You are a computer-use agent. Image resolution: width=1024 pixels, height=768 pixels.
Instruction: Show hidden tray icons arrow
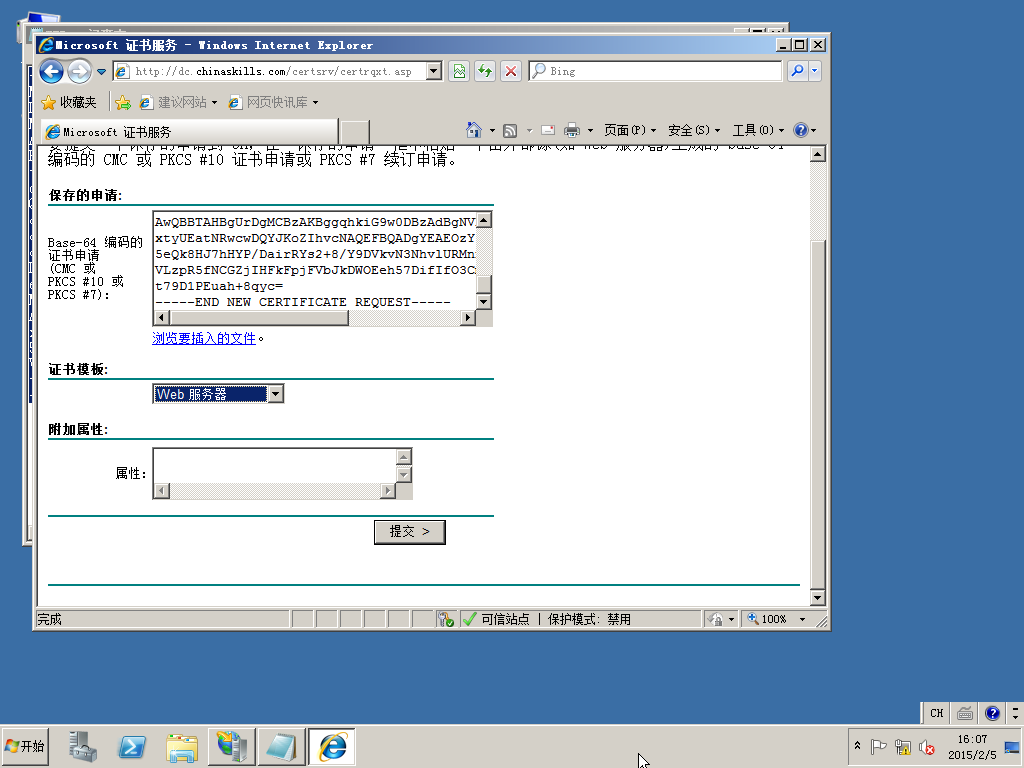tap(857, 746)
